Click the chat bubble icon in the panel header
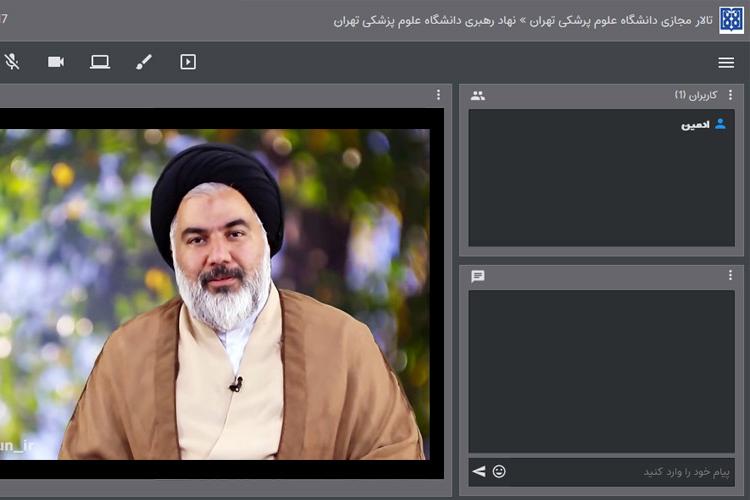The height and width of the screenshot is (500, 750). [x=478, y=276]
